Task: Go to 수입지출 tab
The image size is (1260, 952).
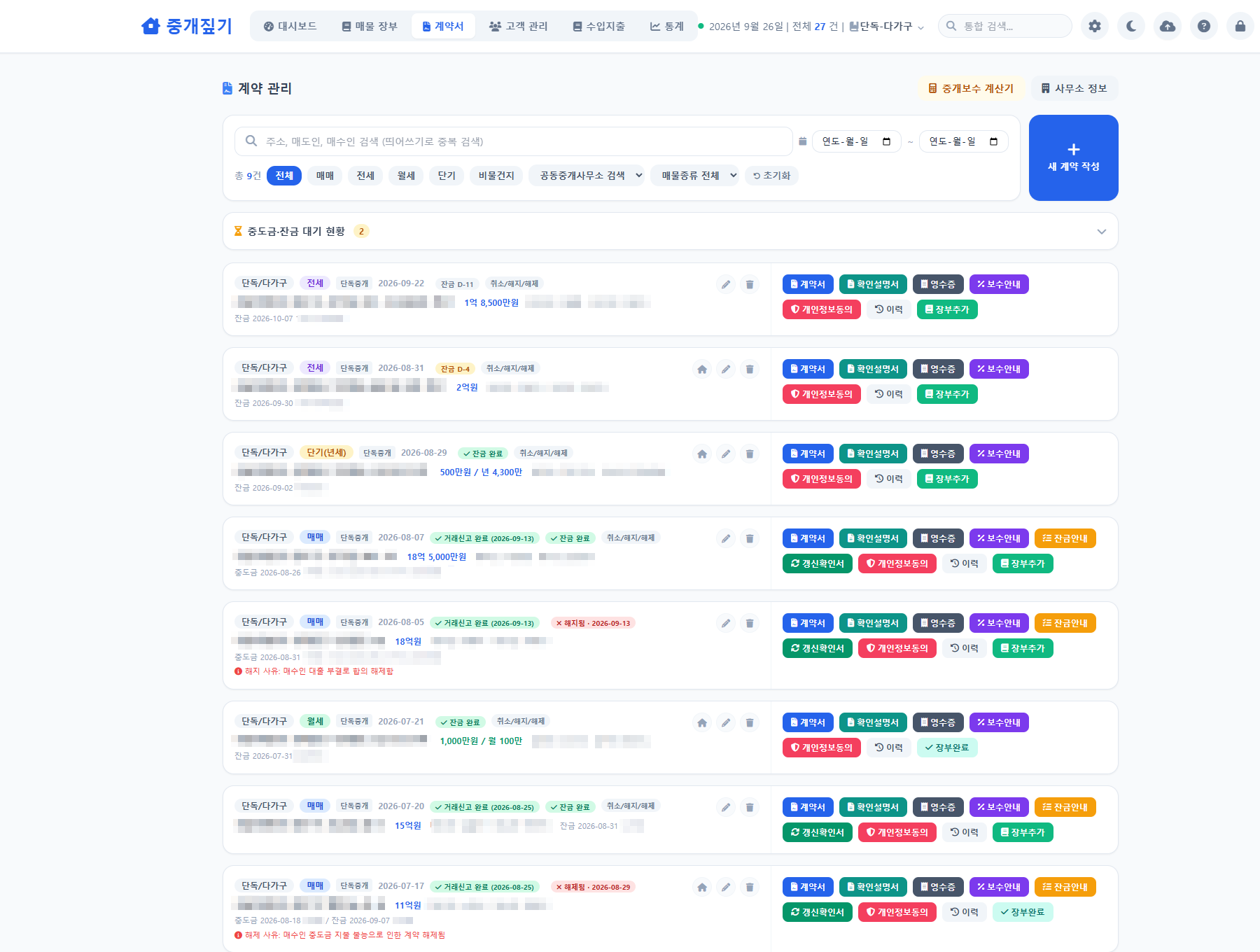Action: tap(598, 26)
